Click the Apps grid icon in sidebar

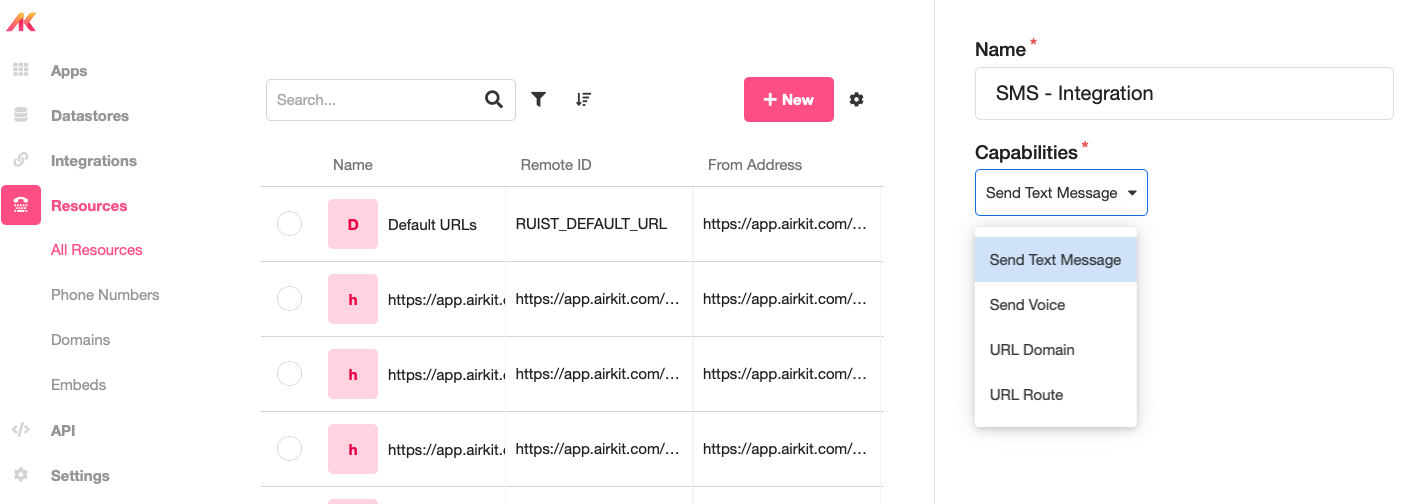[x=20, y=70]
